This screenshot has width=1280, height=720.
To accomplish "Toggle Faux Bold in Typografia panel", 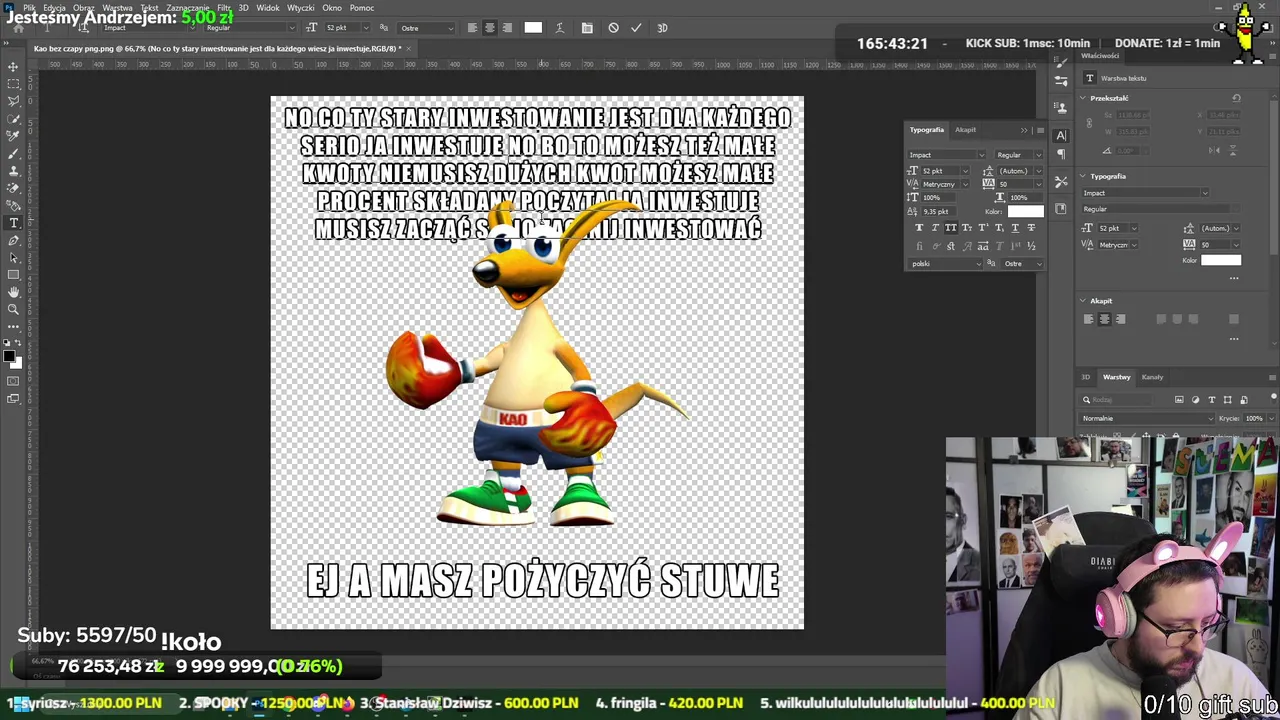I will pyautogui.click(x=919, y=228).
